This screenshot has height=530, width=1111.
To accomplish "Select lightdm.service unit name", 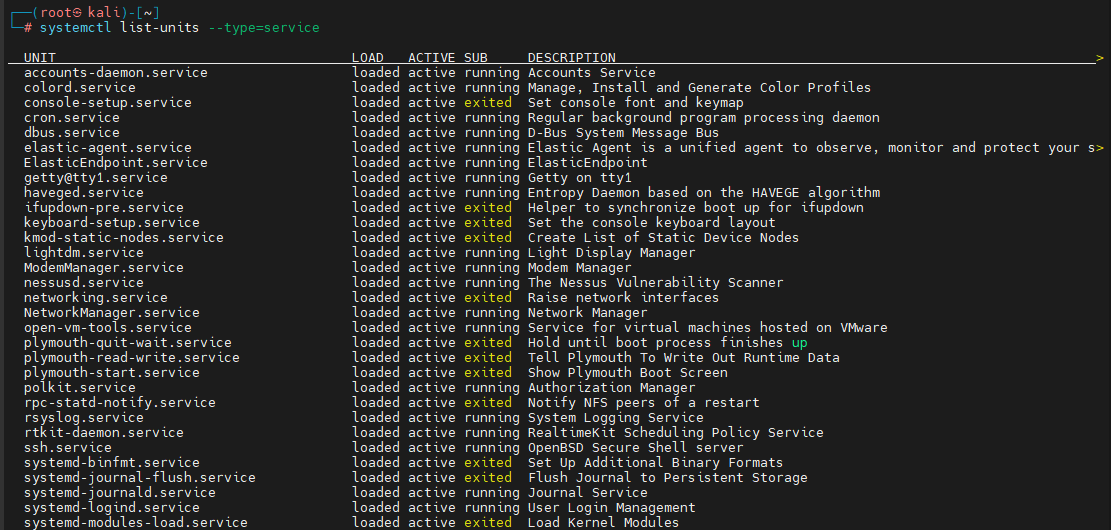I will point(84,253).
